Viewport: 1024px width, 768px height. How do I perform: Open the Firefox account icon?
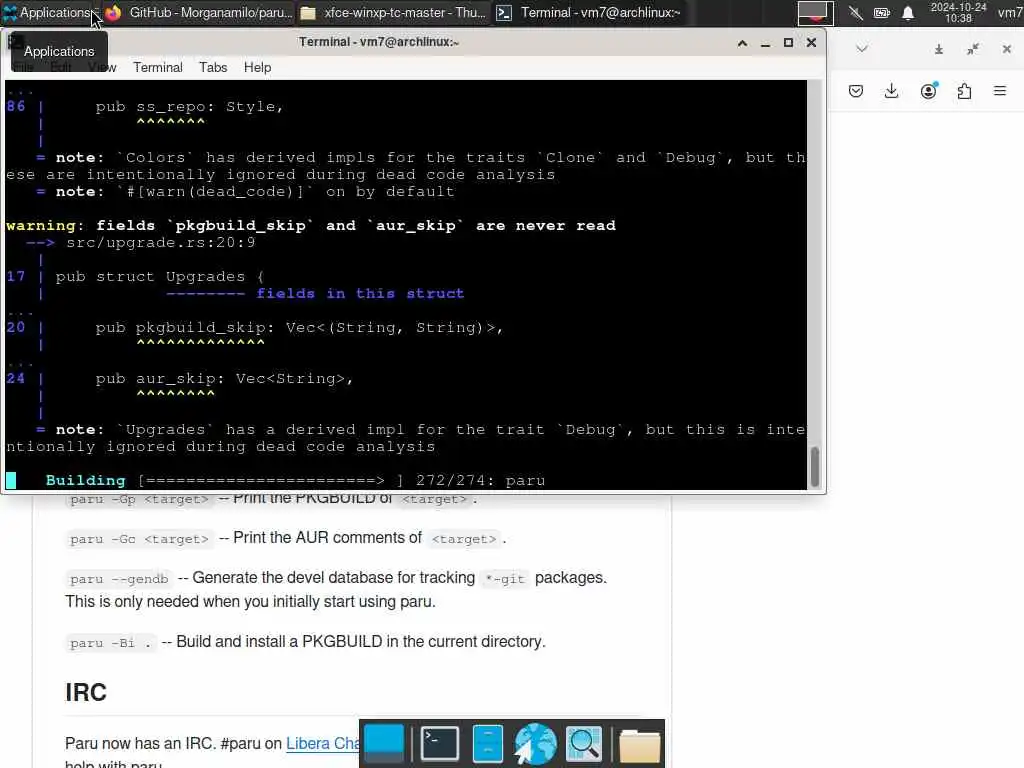click(x=929, y=91)
